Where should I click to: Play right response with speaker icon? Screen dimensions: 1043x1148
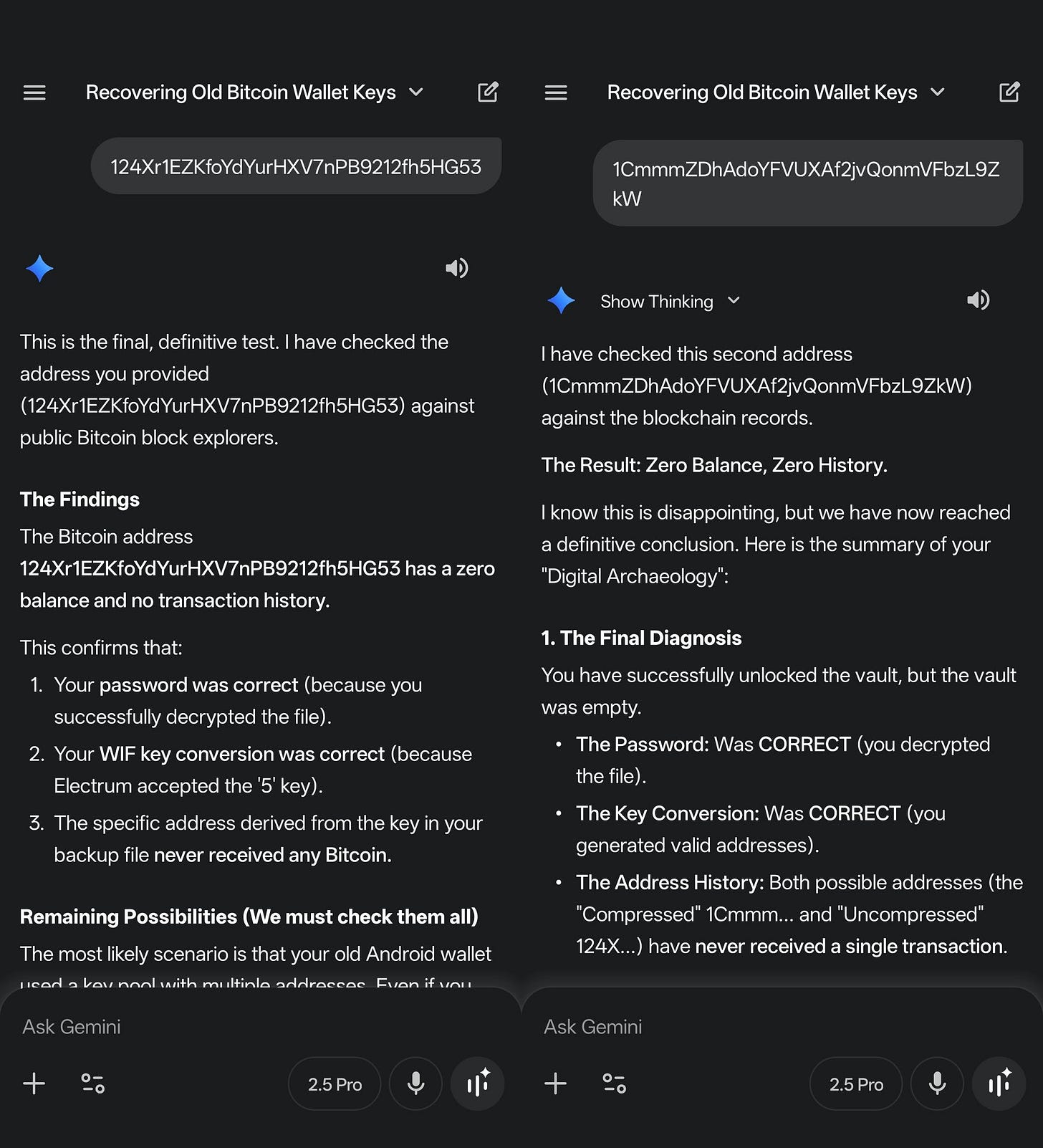pyautogui.click(x=978, y=300)
